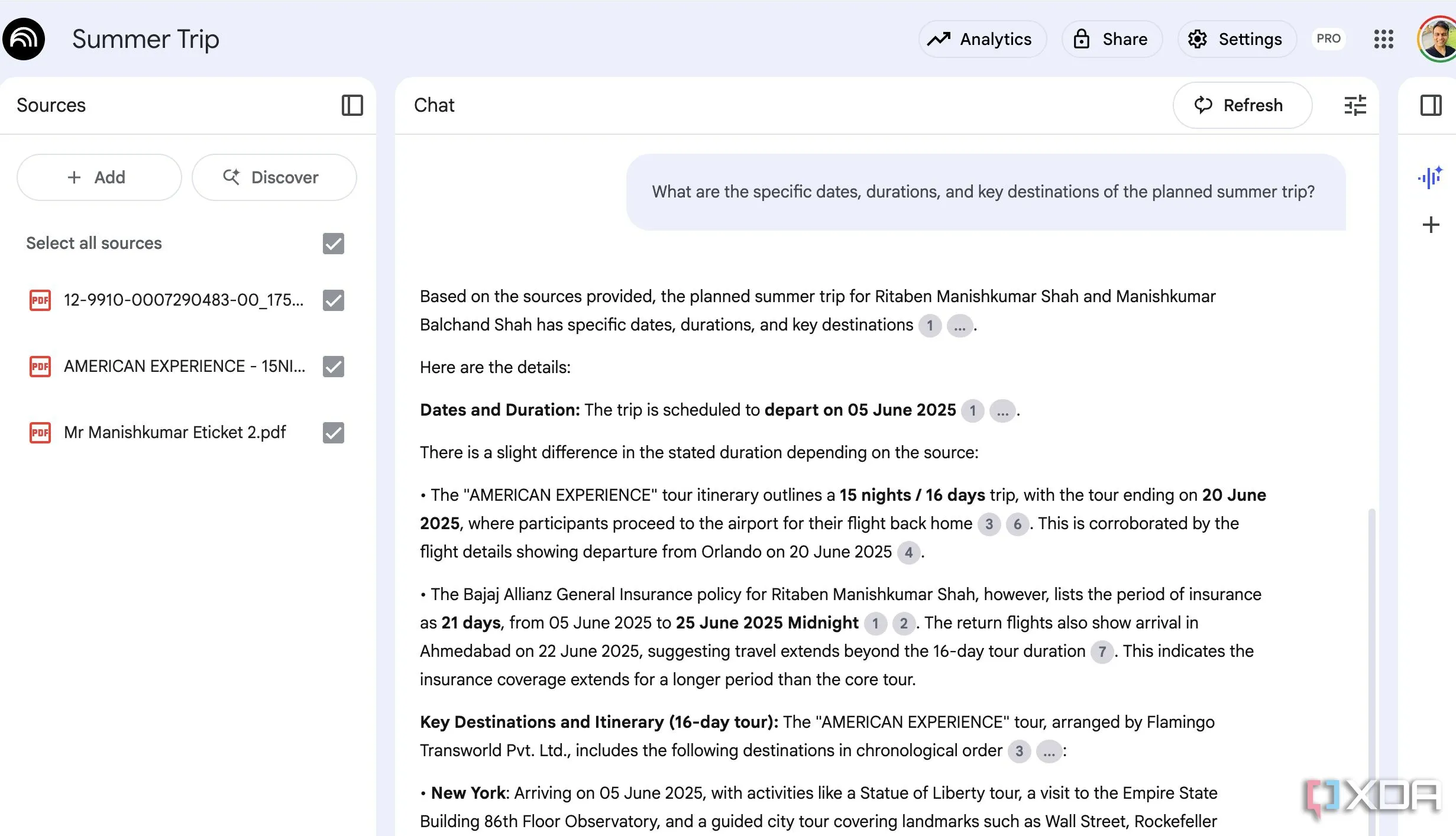Open the 12-9910-0007290483-00_175 source
This screenshot has width=1456, height=836.
(x=183, y=300)
